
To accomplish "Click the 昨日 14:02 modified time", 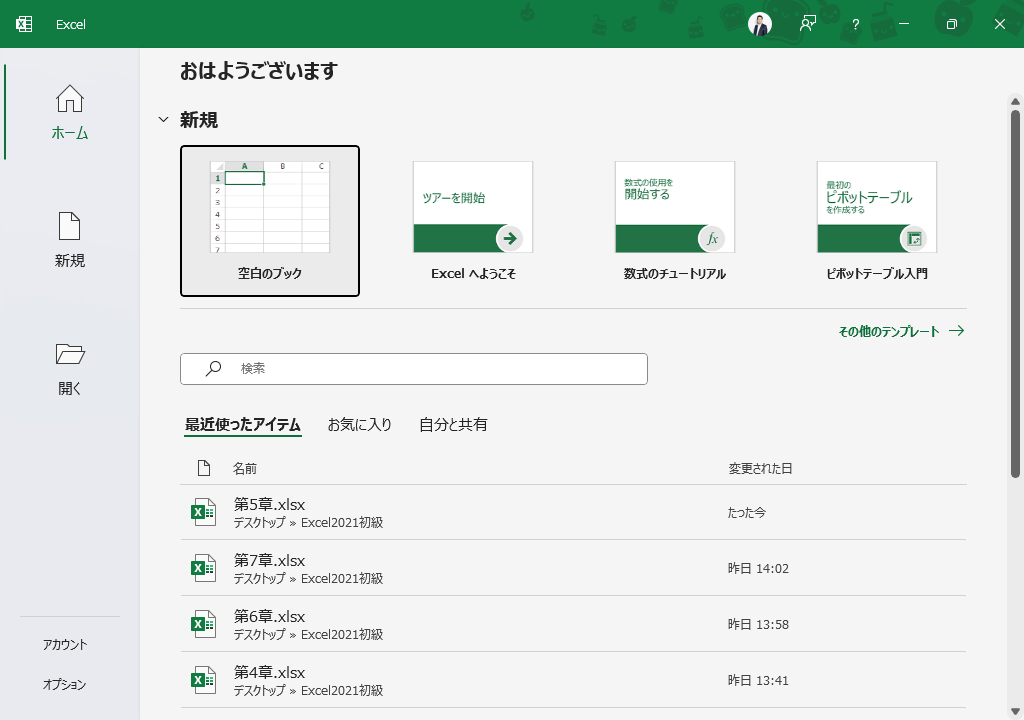I will click(758, 568).
